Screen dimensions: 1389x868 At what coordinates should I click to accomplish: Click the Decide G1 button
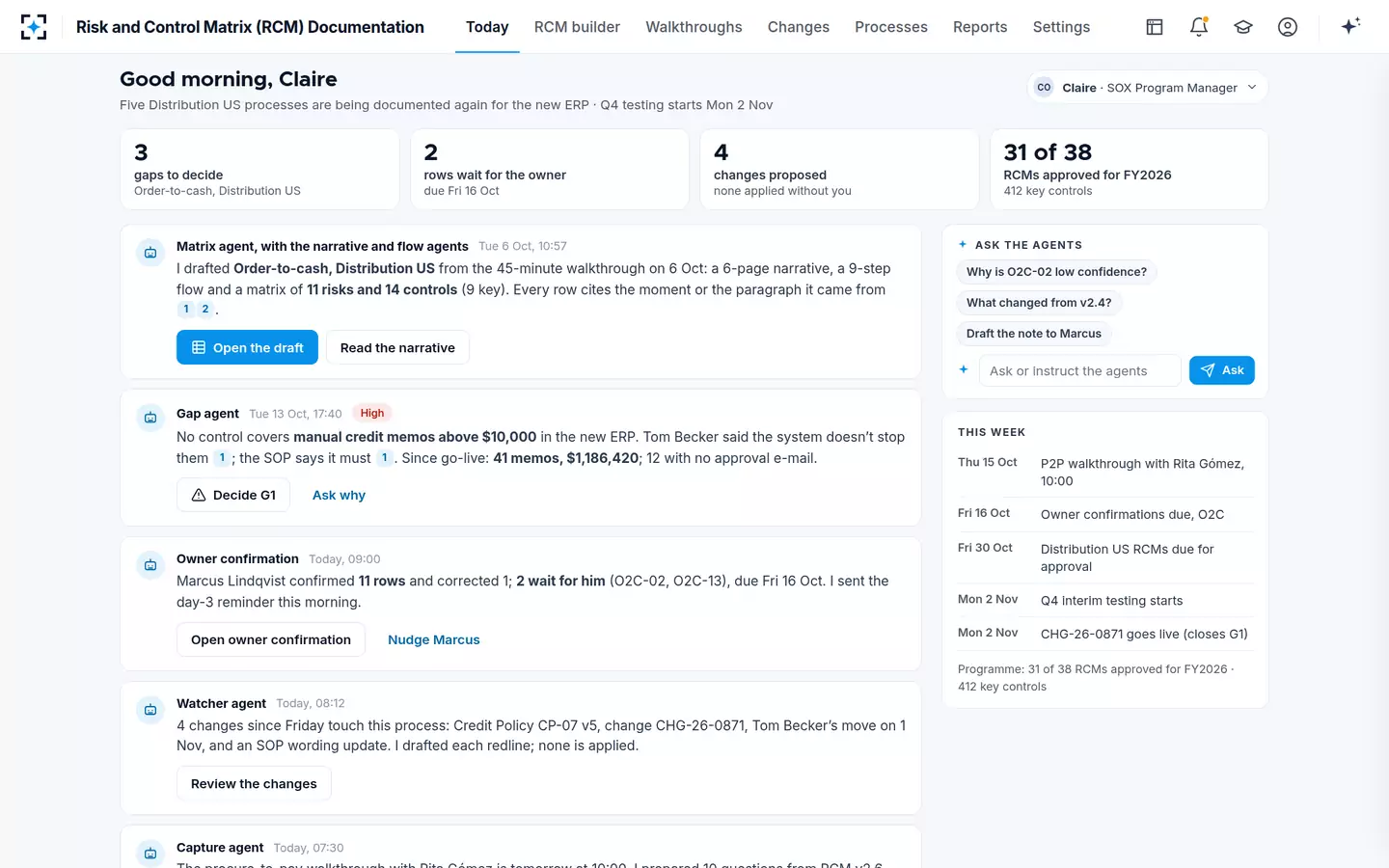coord(233,495)
